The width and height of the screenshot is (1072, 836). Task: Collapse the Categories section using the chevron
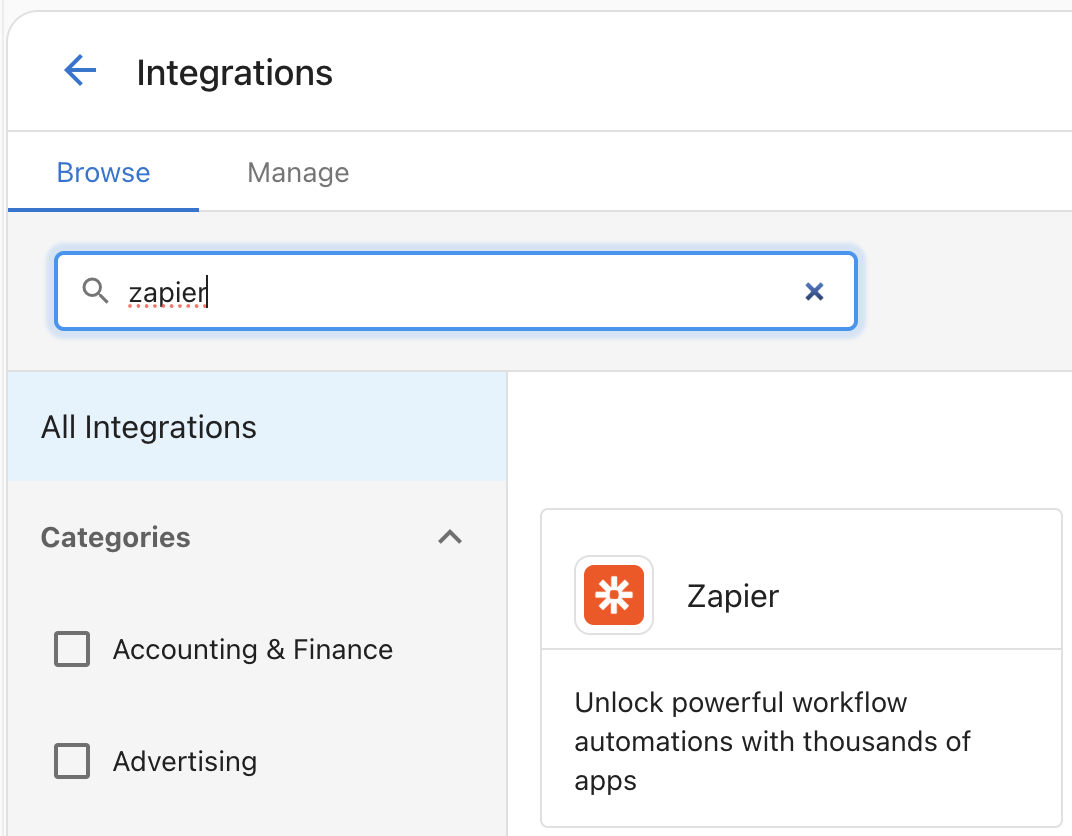coord(450,537)
